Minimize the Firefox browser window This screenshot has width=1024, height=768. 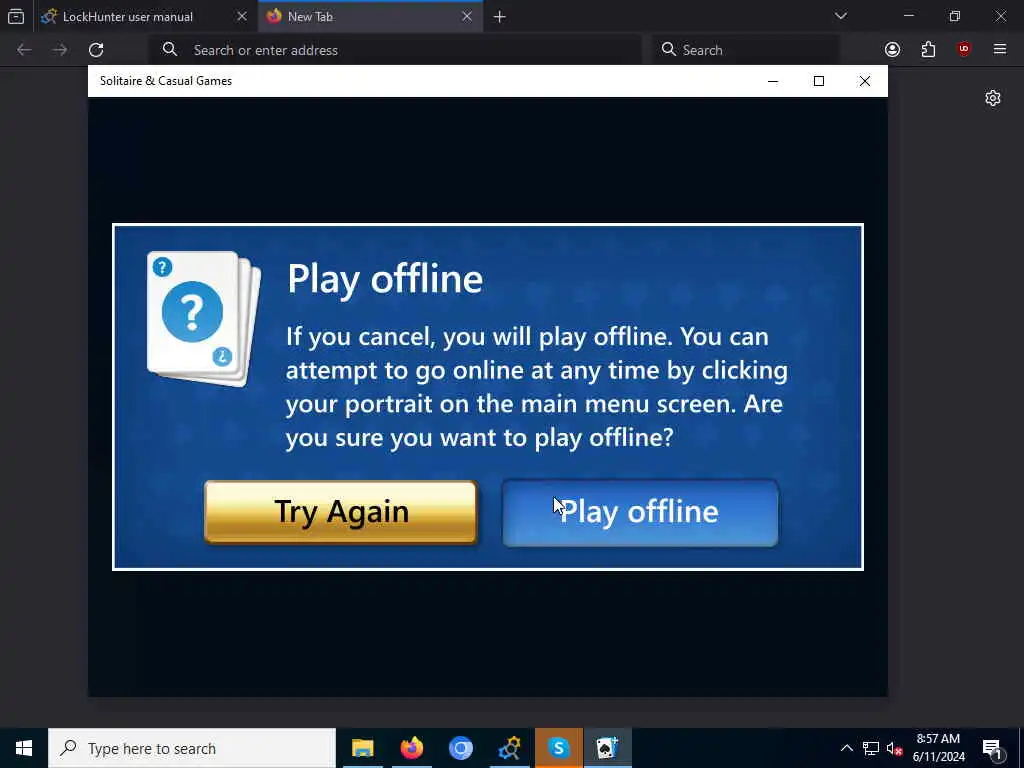(908, 16)
